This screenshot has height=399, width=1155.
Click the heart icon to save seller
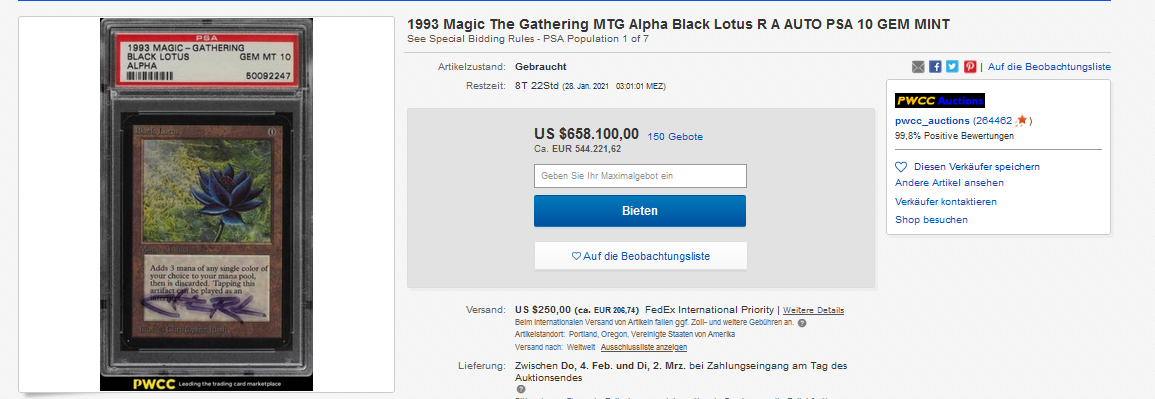click(901, 167)
